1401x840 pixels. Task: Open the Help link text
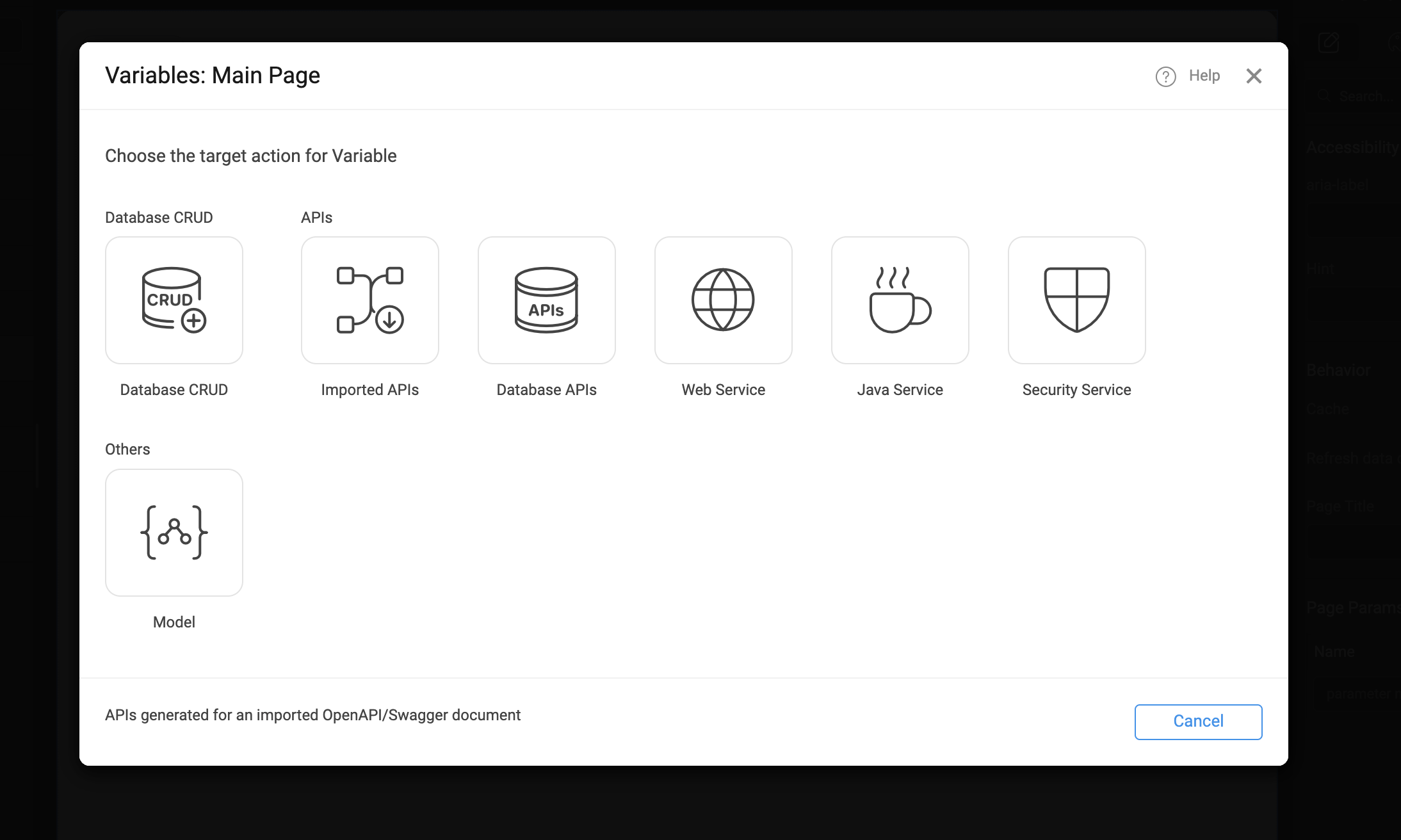coord(1204,76)
